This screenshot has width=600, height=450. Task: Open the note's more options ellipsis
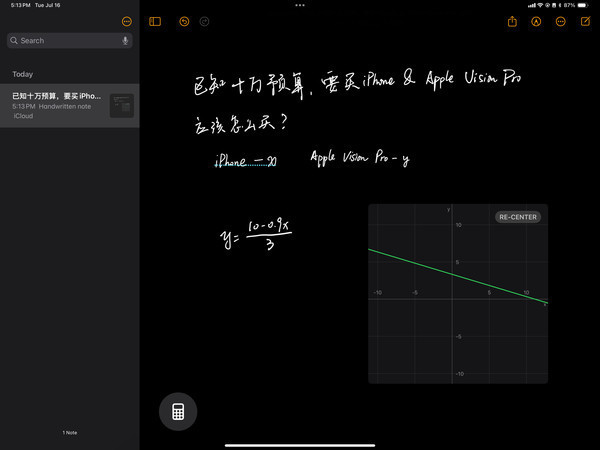pos(561,21)
